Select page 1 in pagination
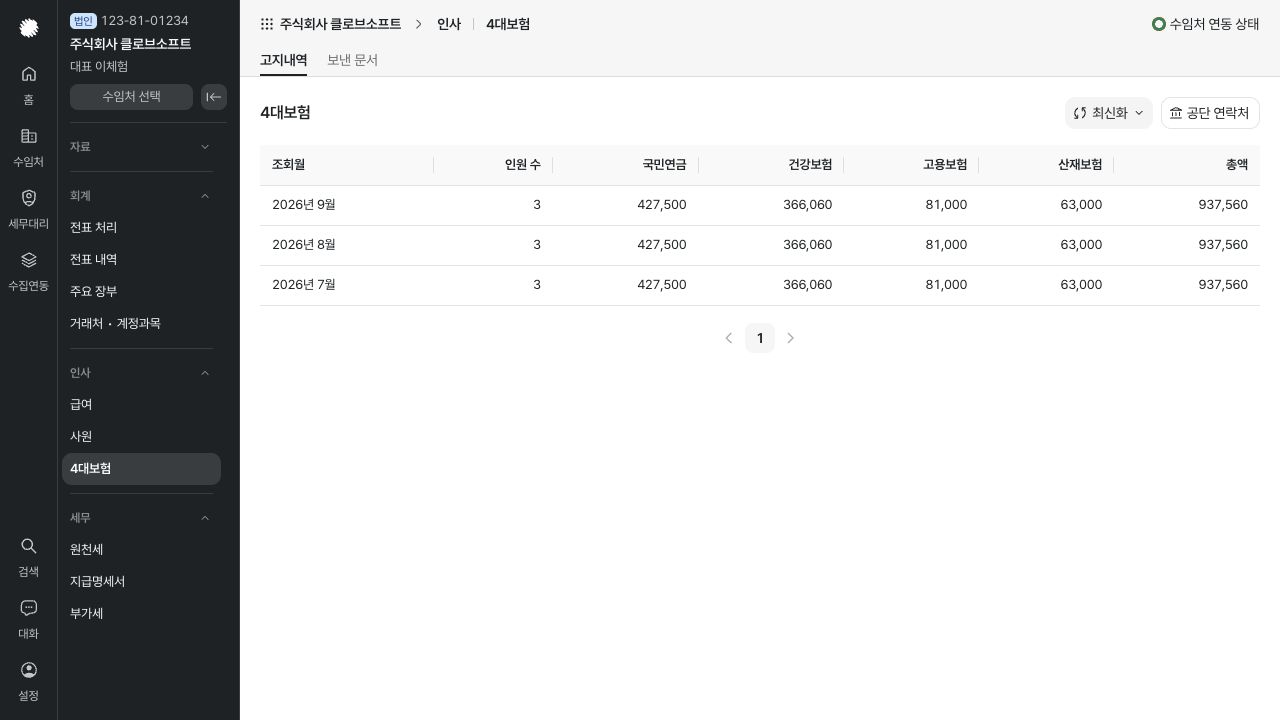The image size is (1280, 720). 760,338
